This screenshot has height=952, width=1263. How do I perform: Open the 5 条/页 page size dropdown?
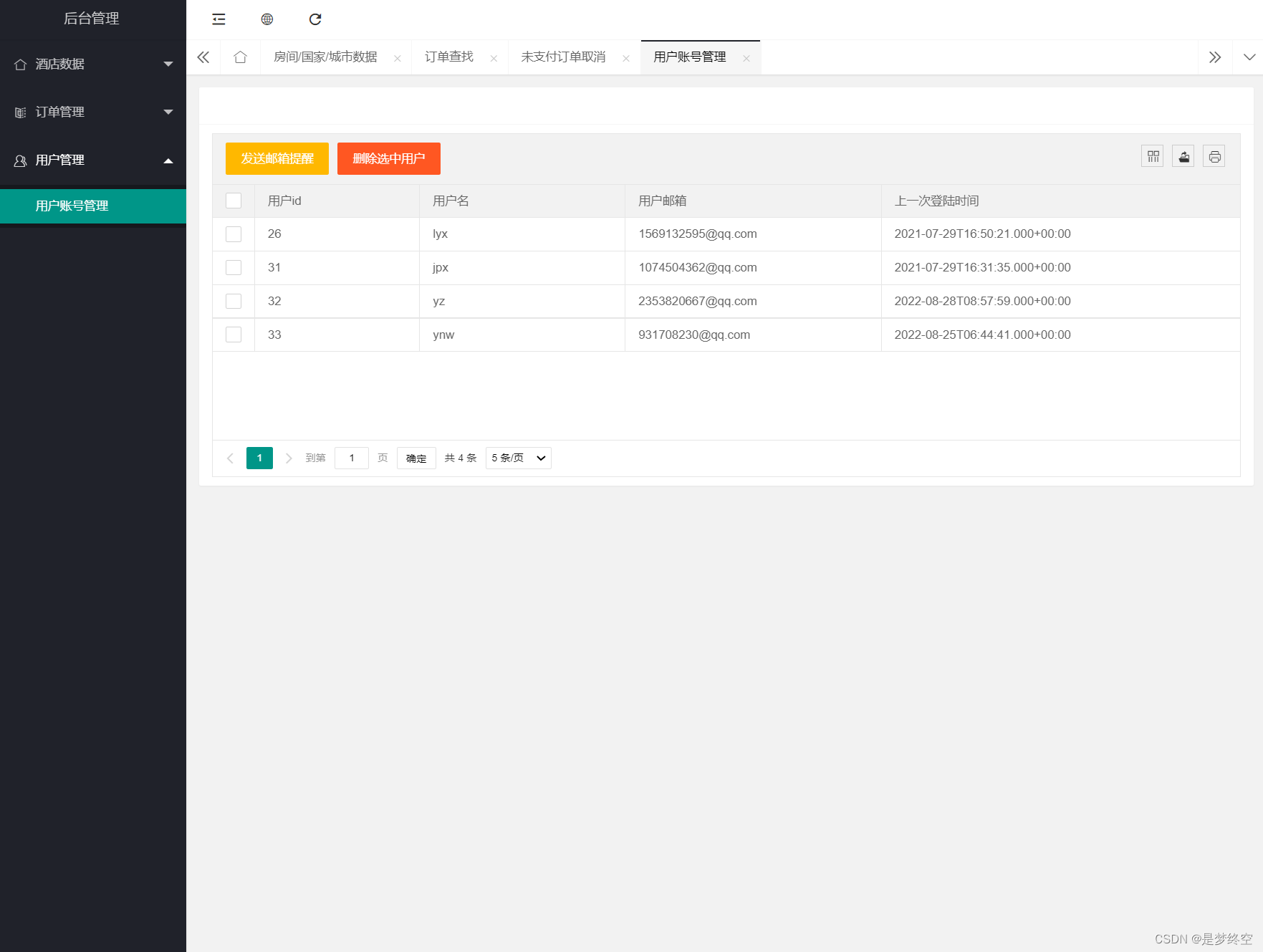[x=519, y=458]
